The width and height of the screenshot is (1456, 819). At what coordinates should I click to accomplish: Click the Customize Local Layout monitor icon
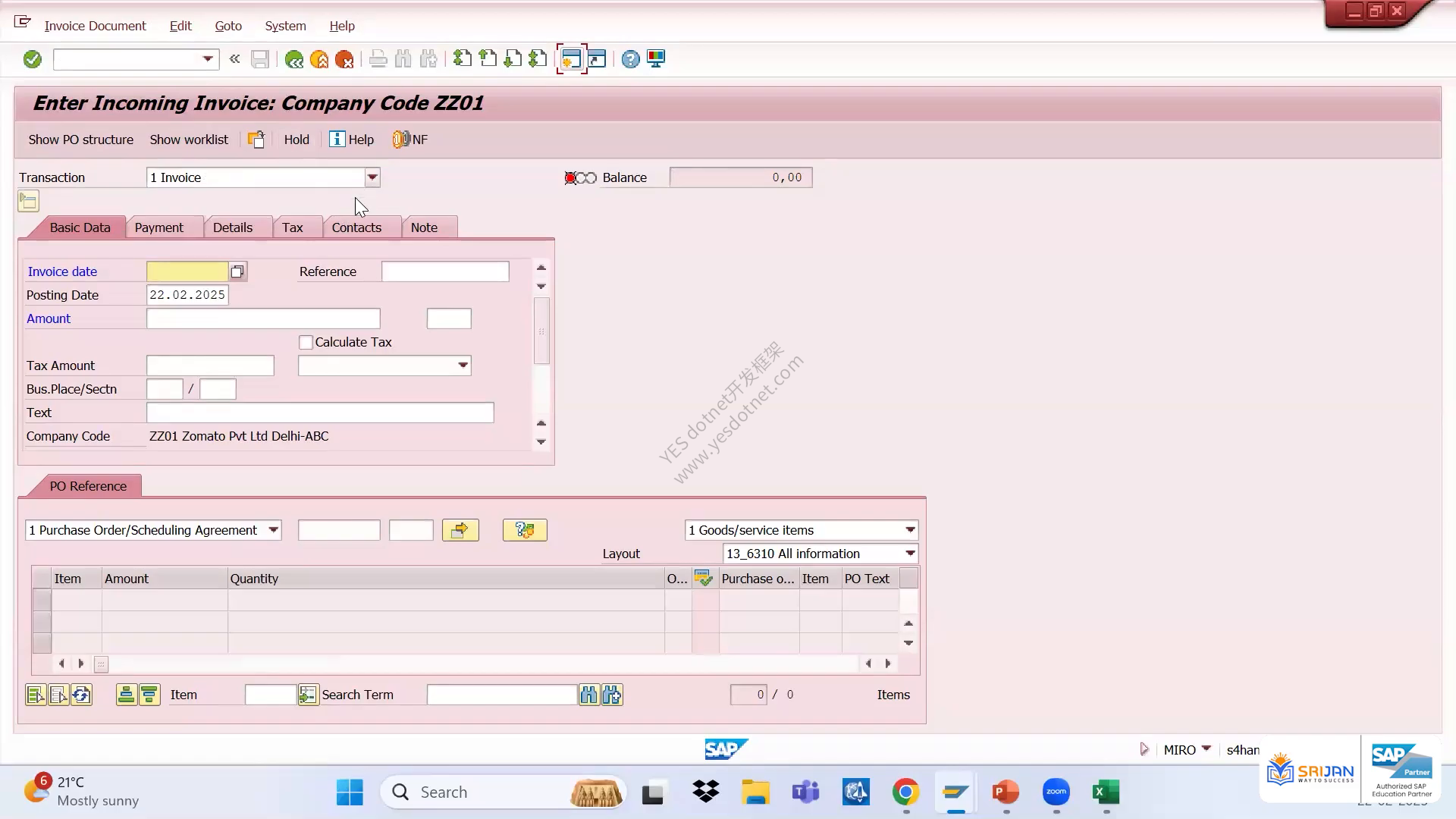pyautogui.click(x=656, y=59)
